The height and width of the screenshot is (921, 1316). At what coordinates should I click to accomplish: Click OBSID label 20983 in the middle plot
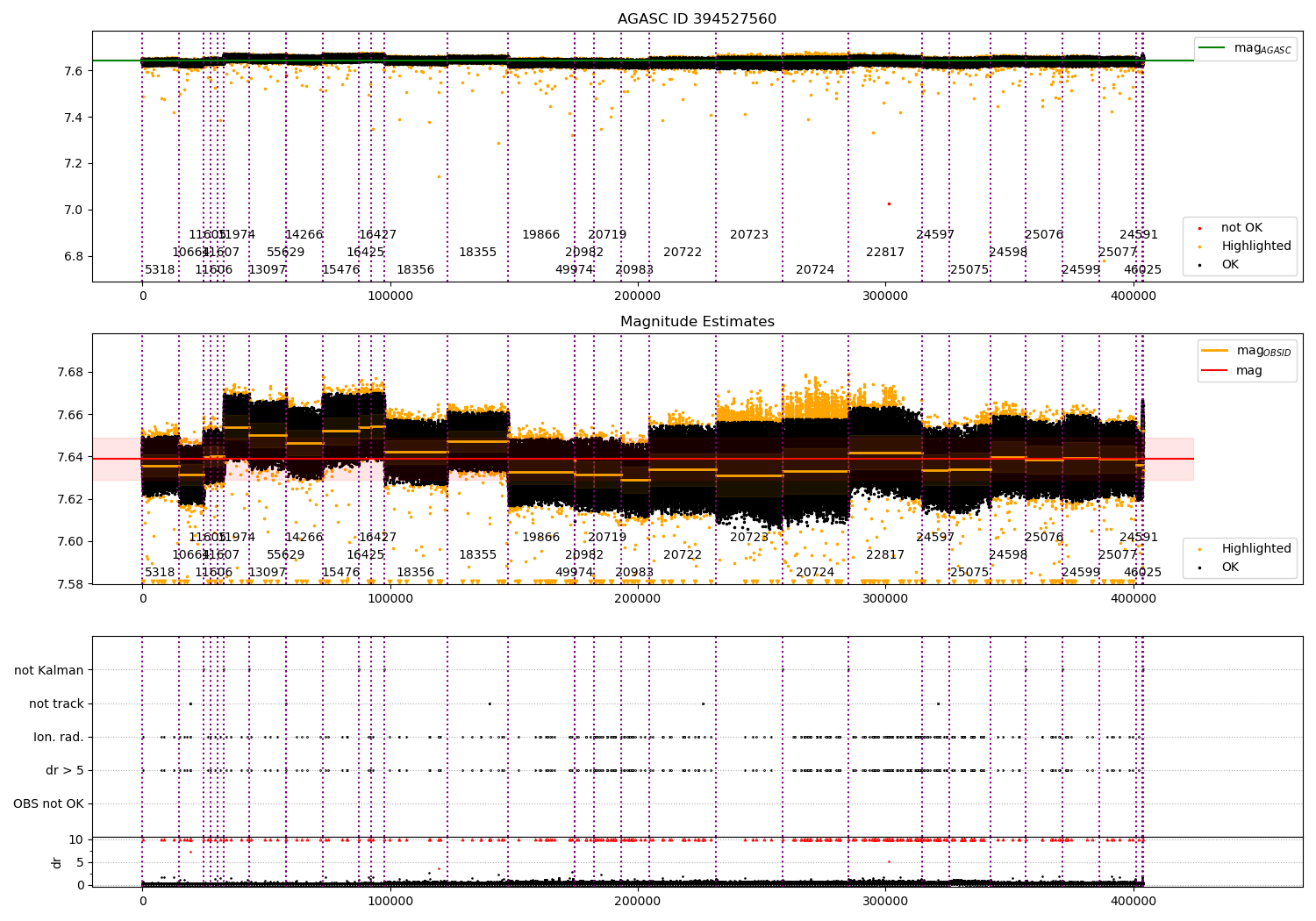[634, 573]
